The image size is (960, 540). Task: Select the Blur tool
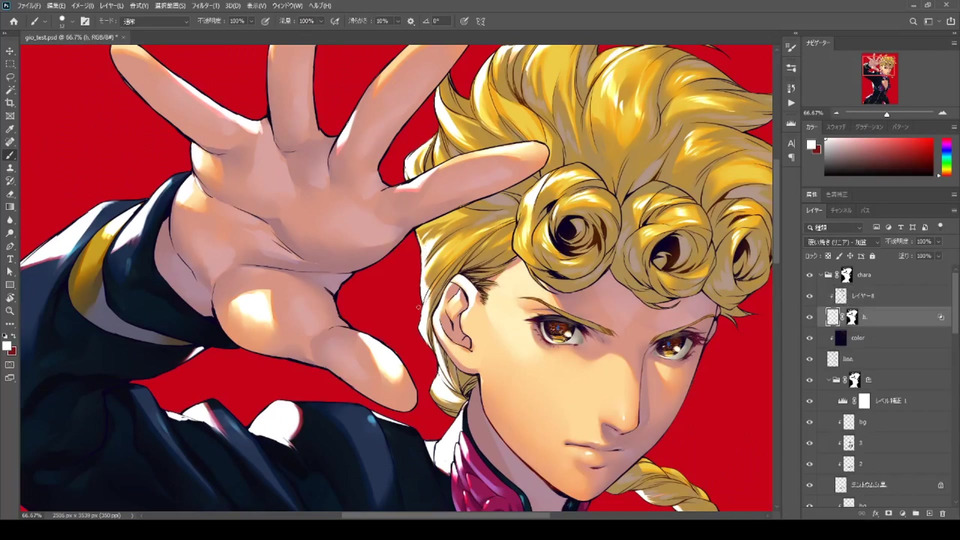point(10,220)
